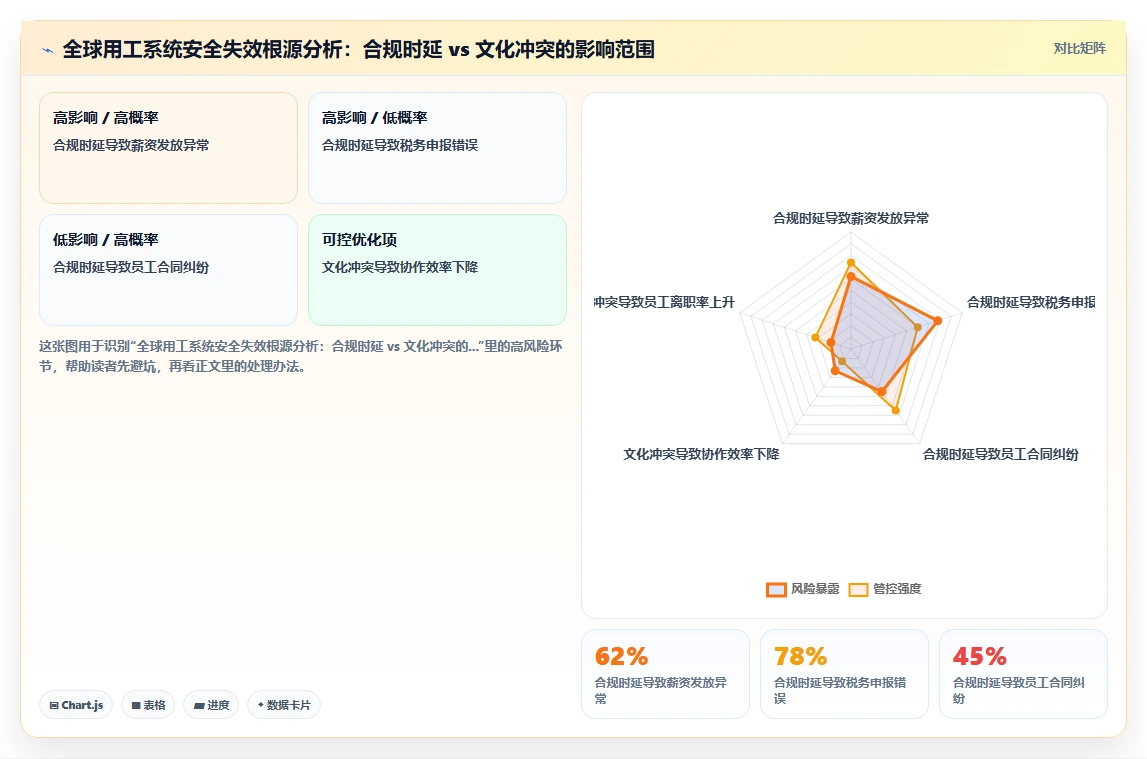The width and height of the screenshot is (1147, 759).
Task: Open the 62% 薪资发放异常 stat card
Action: point(665,674)
